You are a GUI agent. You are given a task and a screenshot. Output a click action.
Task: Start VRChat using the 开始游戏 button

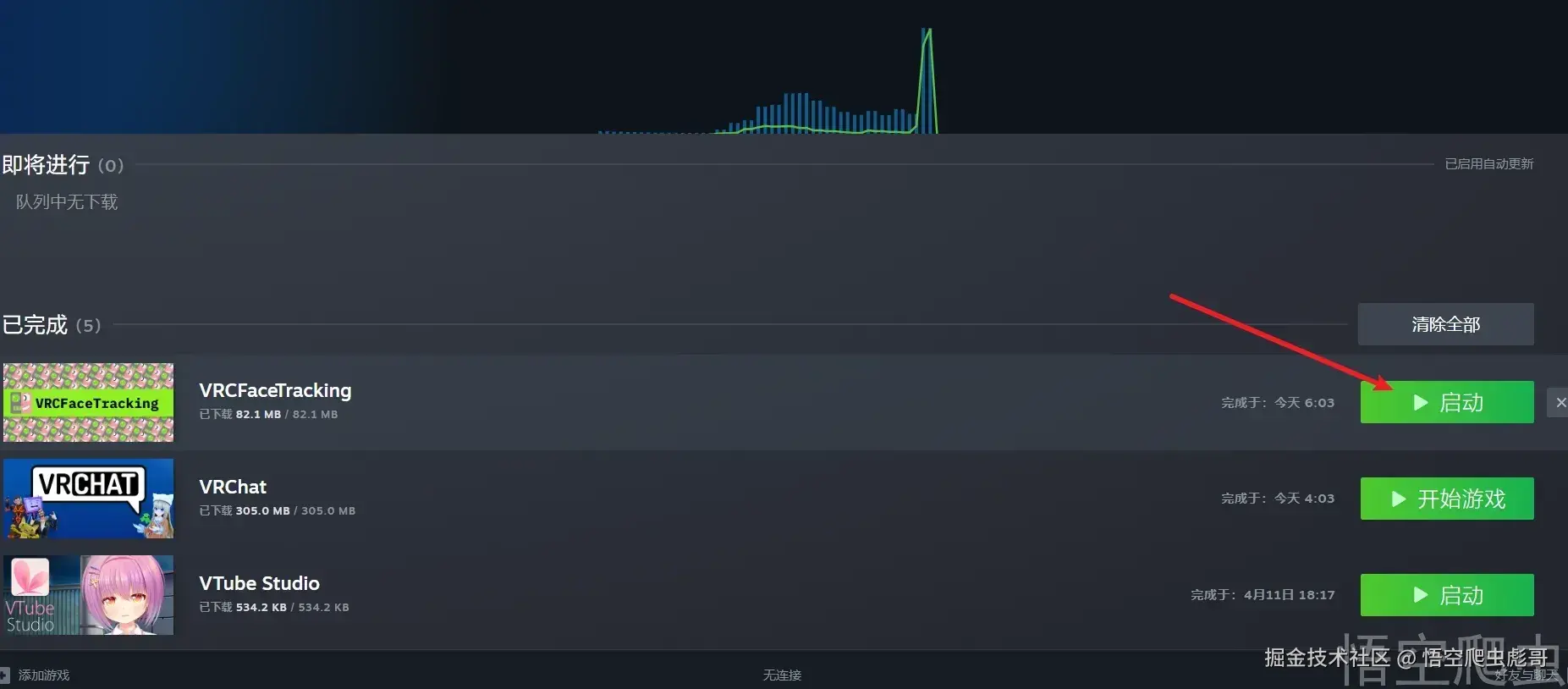coord(1447,499)
